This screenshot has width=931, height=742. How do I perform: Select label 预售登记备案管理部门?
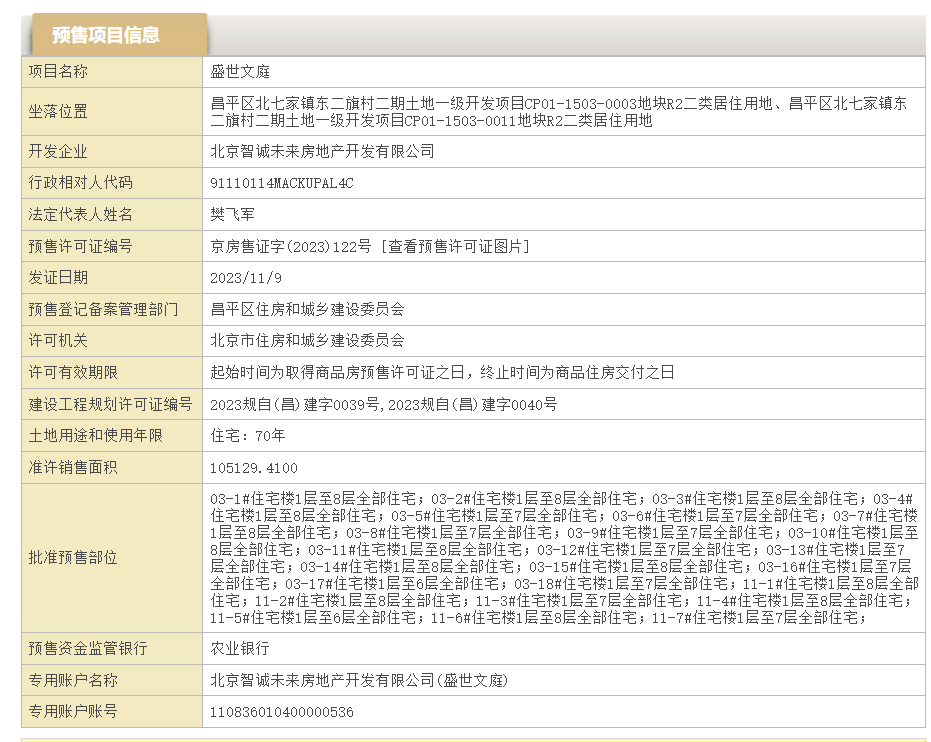(103, 309)
